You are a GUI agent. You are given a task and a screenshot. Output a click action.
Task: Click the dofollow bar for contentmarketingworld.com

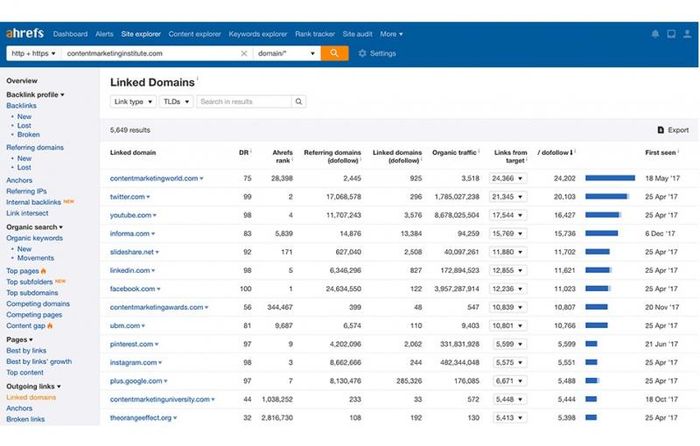[610, 178]
